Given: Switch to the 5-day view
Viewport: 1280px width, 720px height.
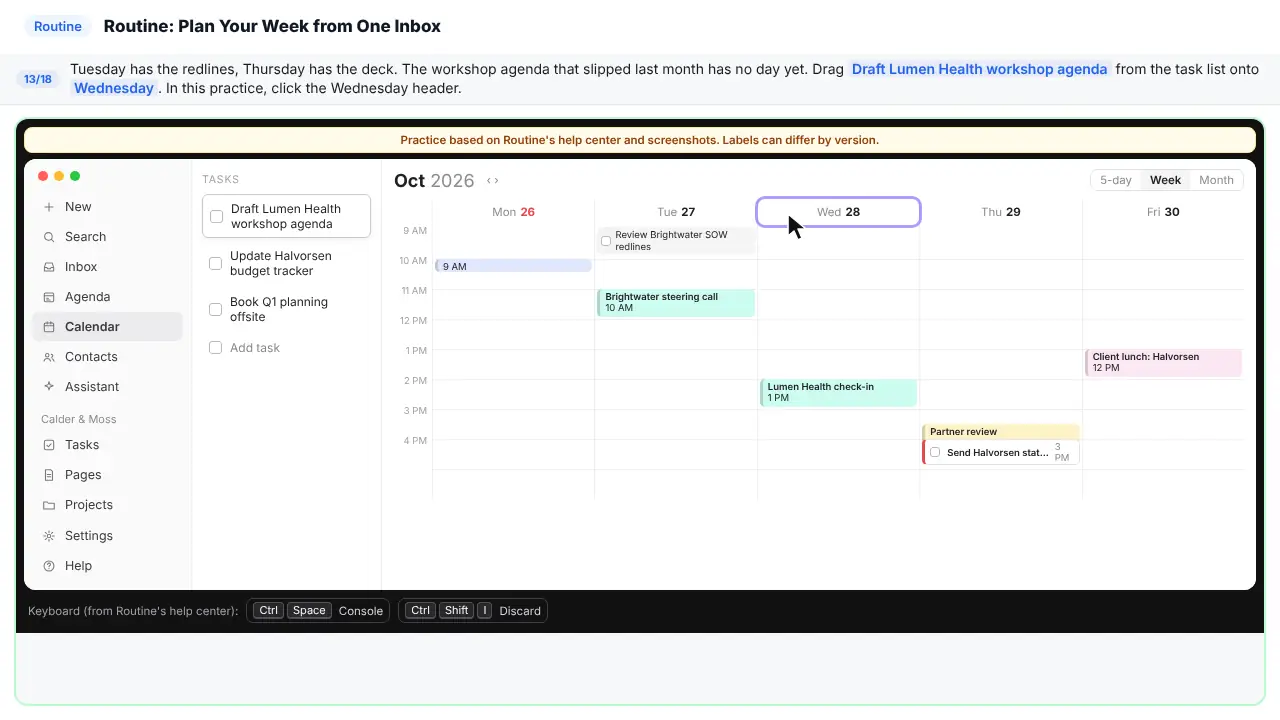Looking at the screenshot, I should click(x=1116, y=180).
